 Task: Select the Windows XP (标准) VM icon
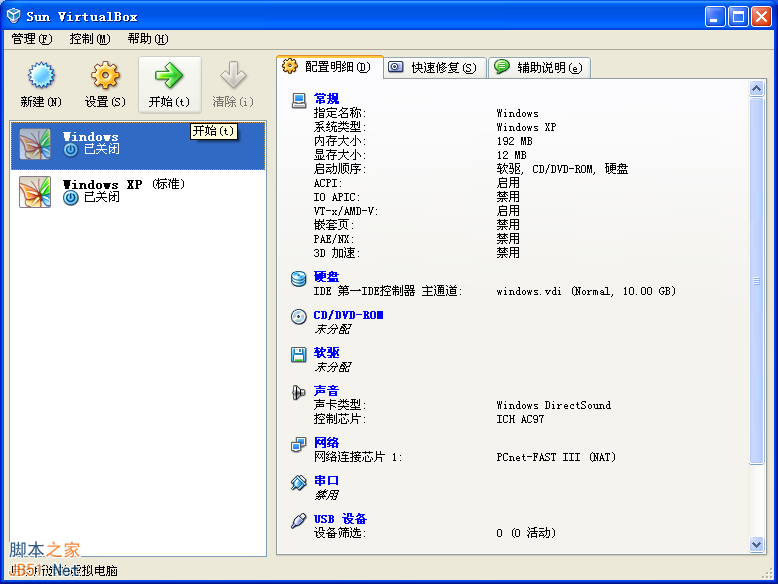tap(35, 192)
